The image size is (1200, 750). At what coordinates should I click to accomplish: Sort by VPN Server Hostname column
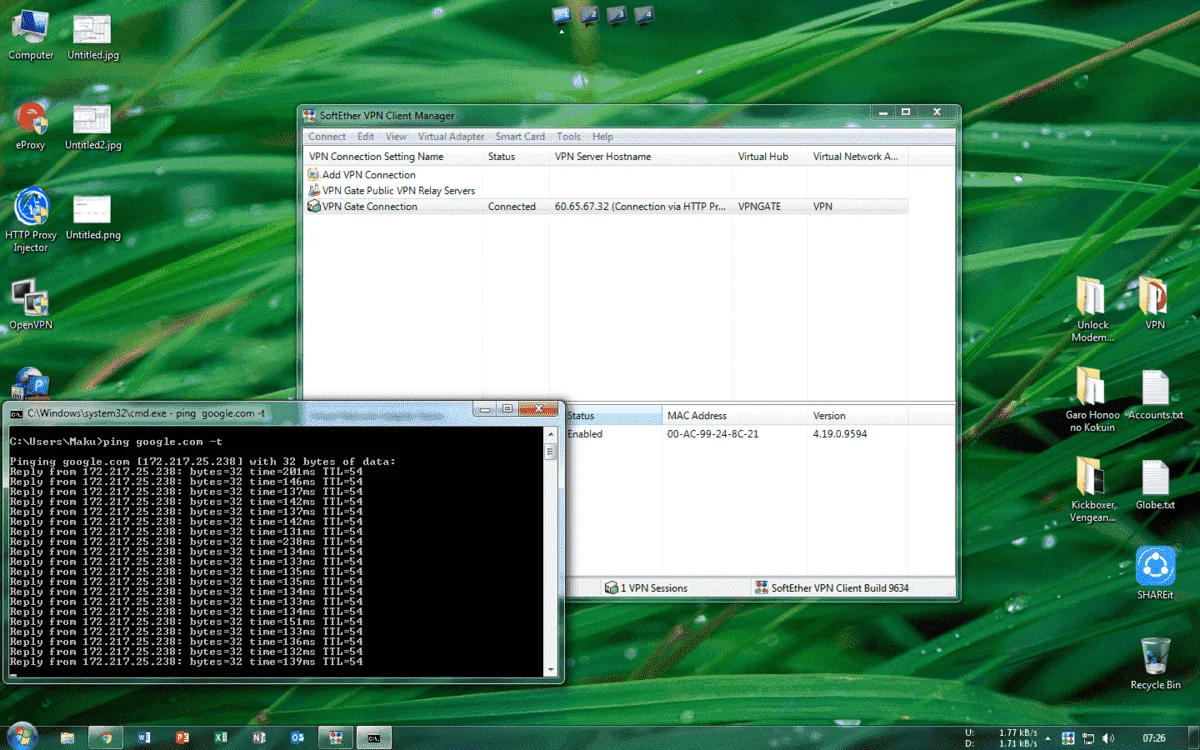641,156
